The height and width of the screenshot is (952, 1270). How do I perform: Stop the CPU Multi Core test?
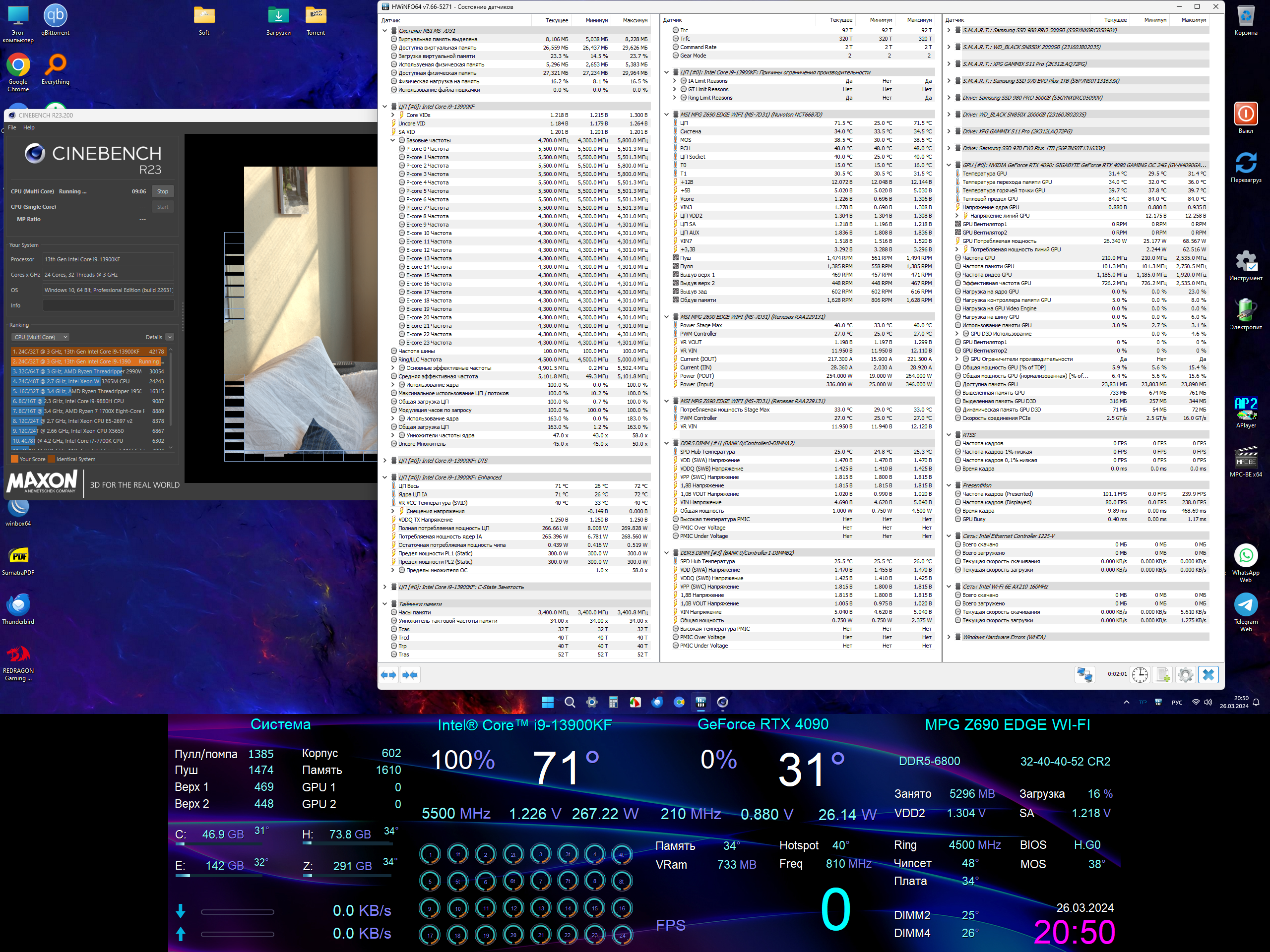pyautogui.click(x=163, y=192)
